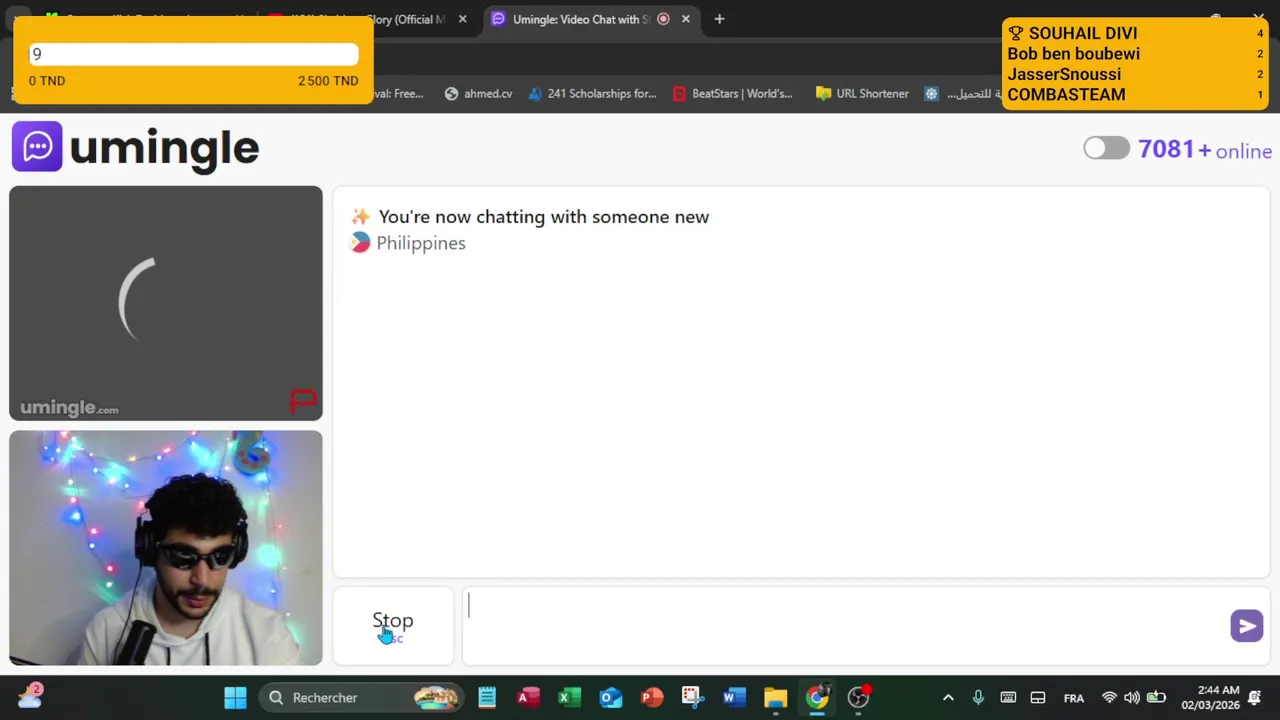This screenshot has width=1280, height=720.
Task: Open PowerPoint from the taskbar
Action: tap(652, 697)
